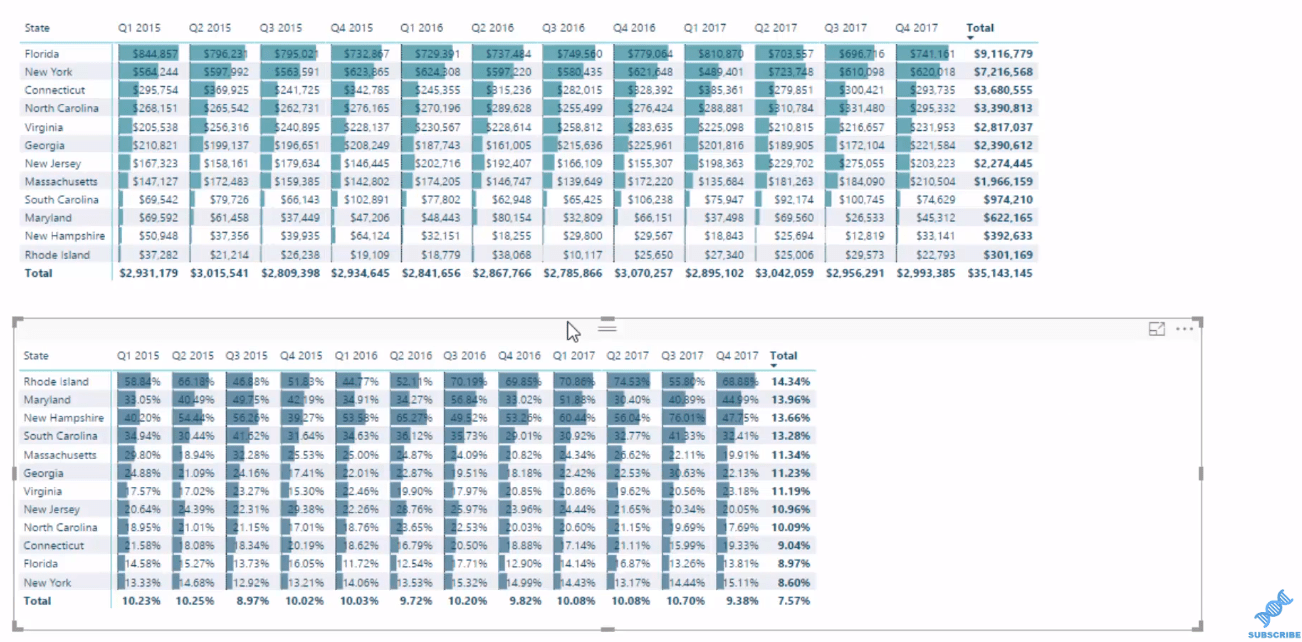Click the Q2 2016 header in lower table
Image resolution: width=1302 pixels, height=642 pixels.
tap(410, 356)
